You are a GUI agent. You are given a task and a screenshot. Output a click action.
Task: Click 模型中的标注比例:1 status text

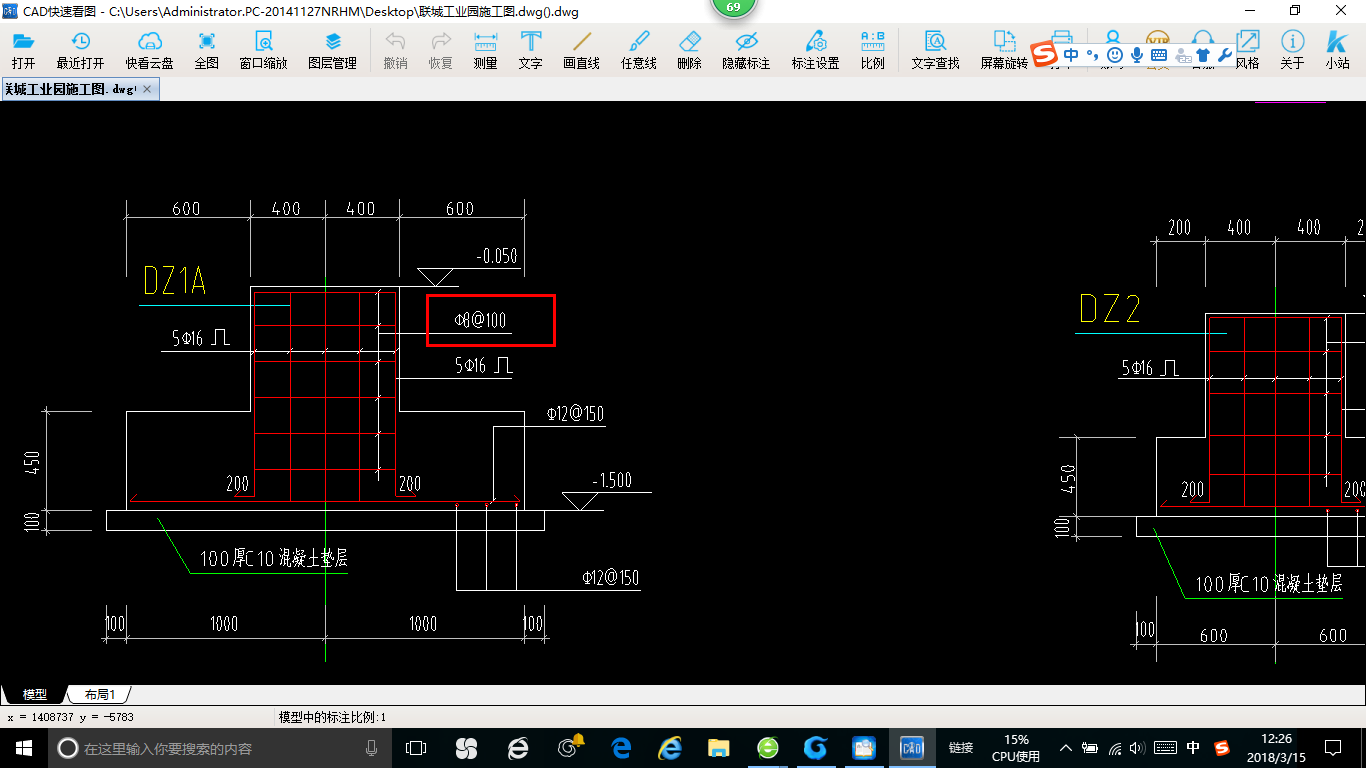[x=332, y=717]
